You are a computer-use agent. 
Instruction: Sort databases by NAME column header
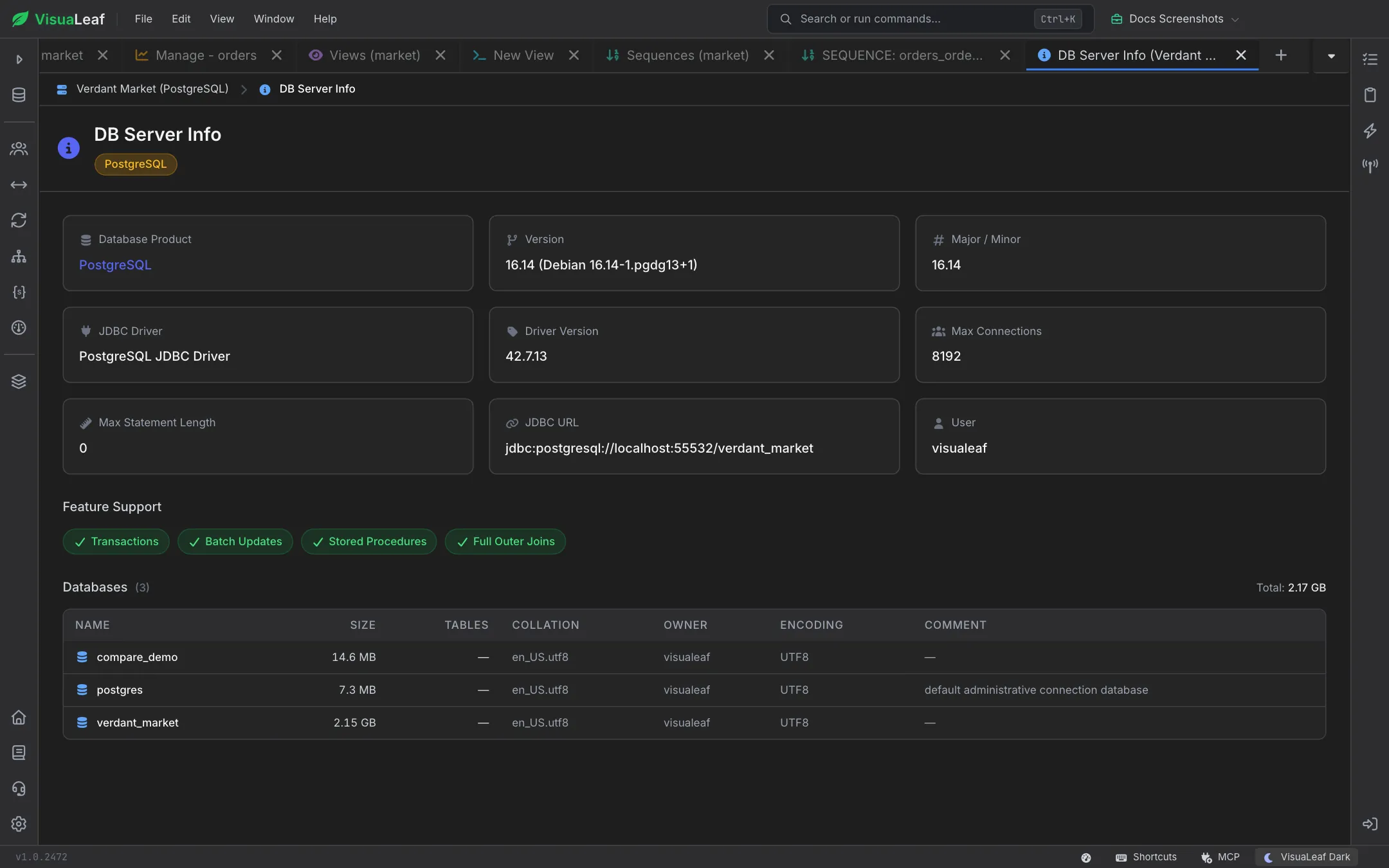[93, 625]
